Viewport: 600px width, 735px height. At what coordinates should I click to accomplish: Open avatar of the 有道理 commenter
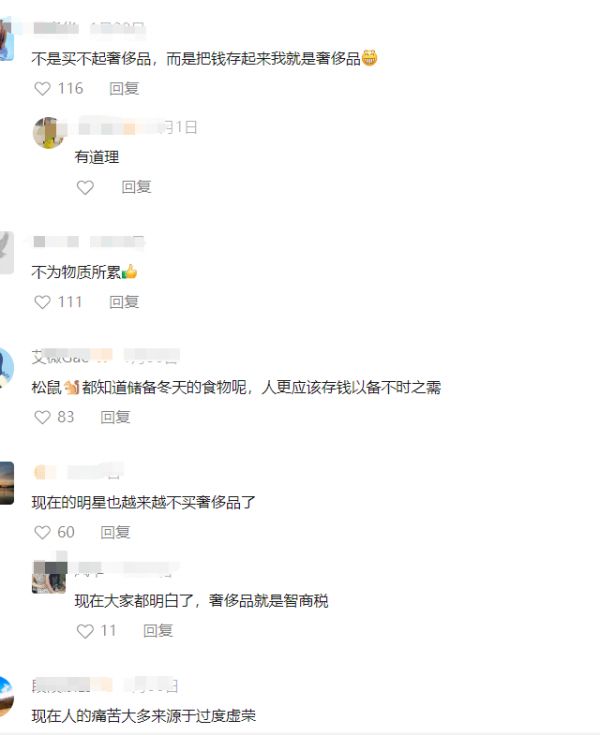[x=48, y=133]
